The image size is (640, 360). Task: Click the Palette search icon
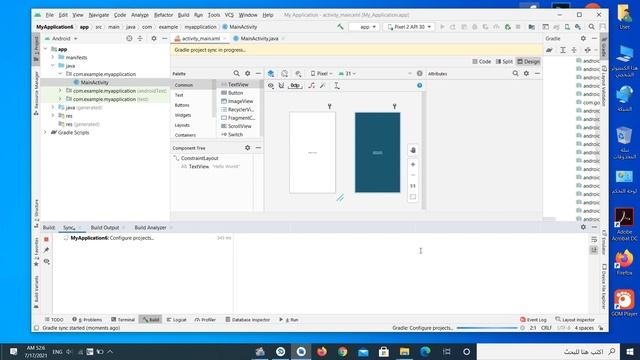pyautogui.click(x=236, y=73)
